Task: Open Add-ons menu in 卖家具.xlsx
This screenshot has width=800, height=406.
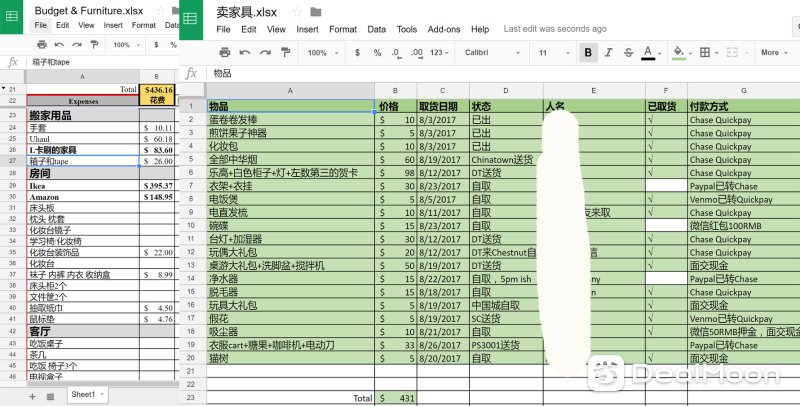Action: click(444, 29)
